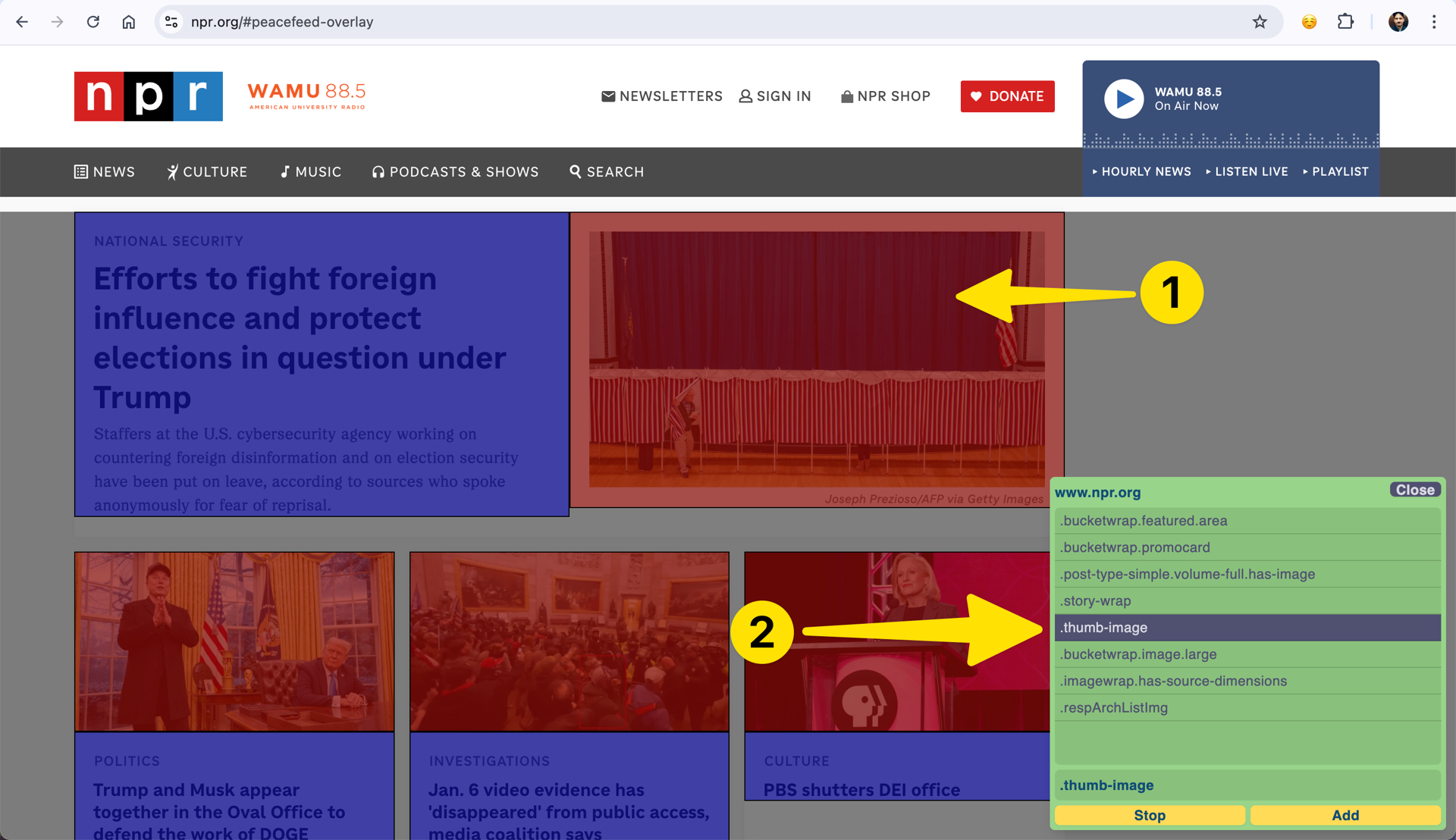Open the Search navigation item

(607, 172)
